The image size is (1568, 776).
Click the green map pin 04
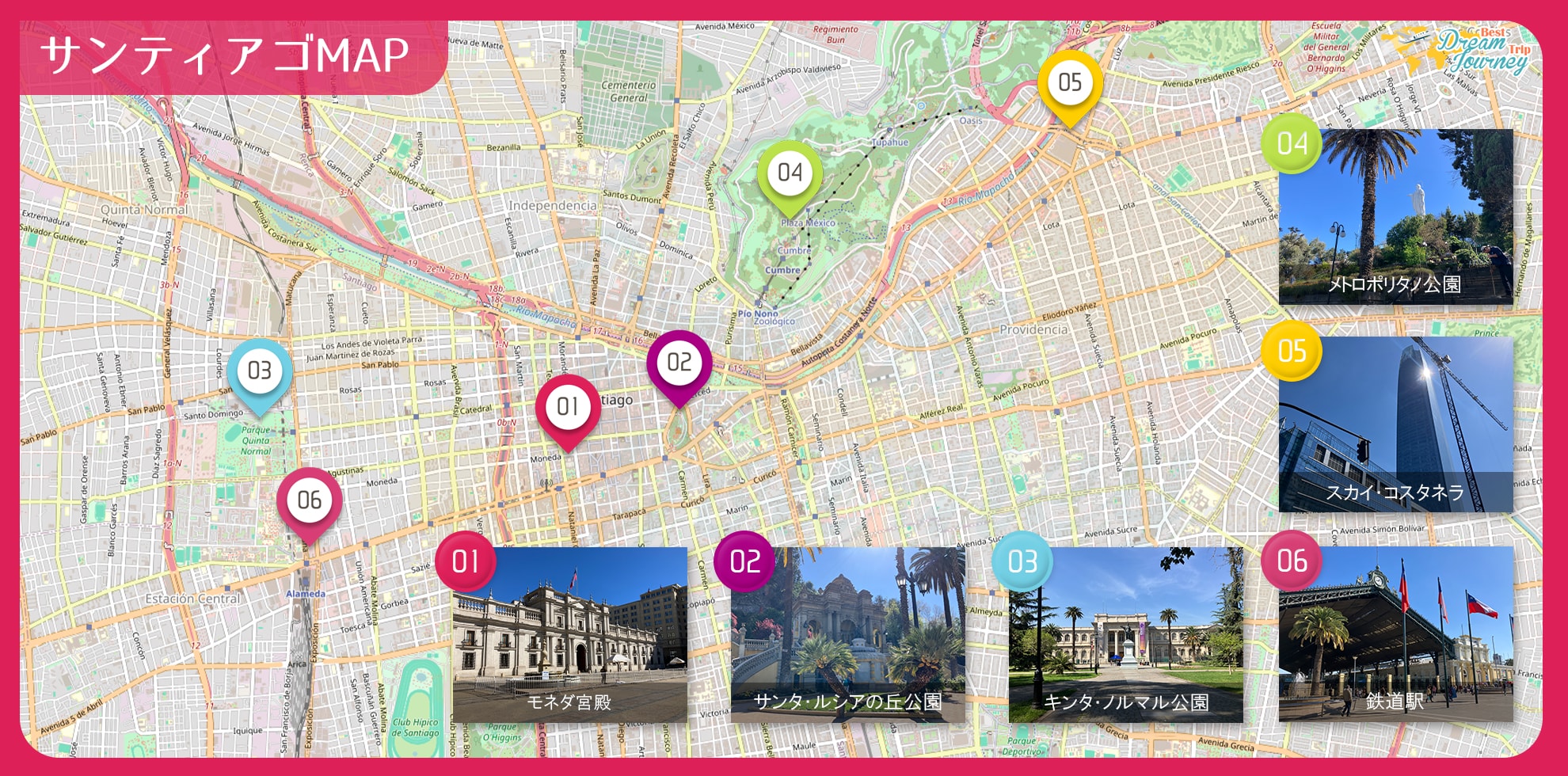[790, 173]
